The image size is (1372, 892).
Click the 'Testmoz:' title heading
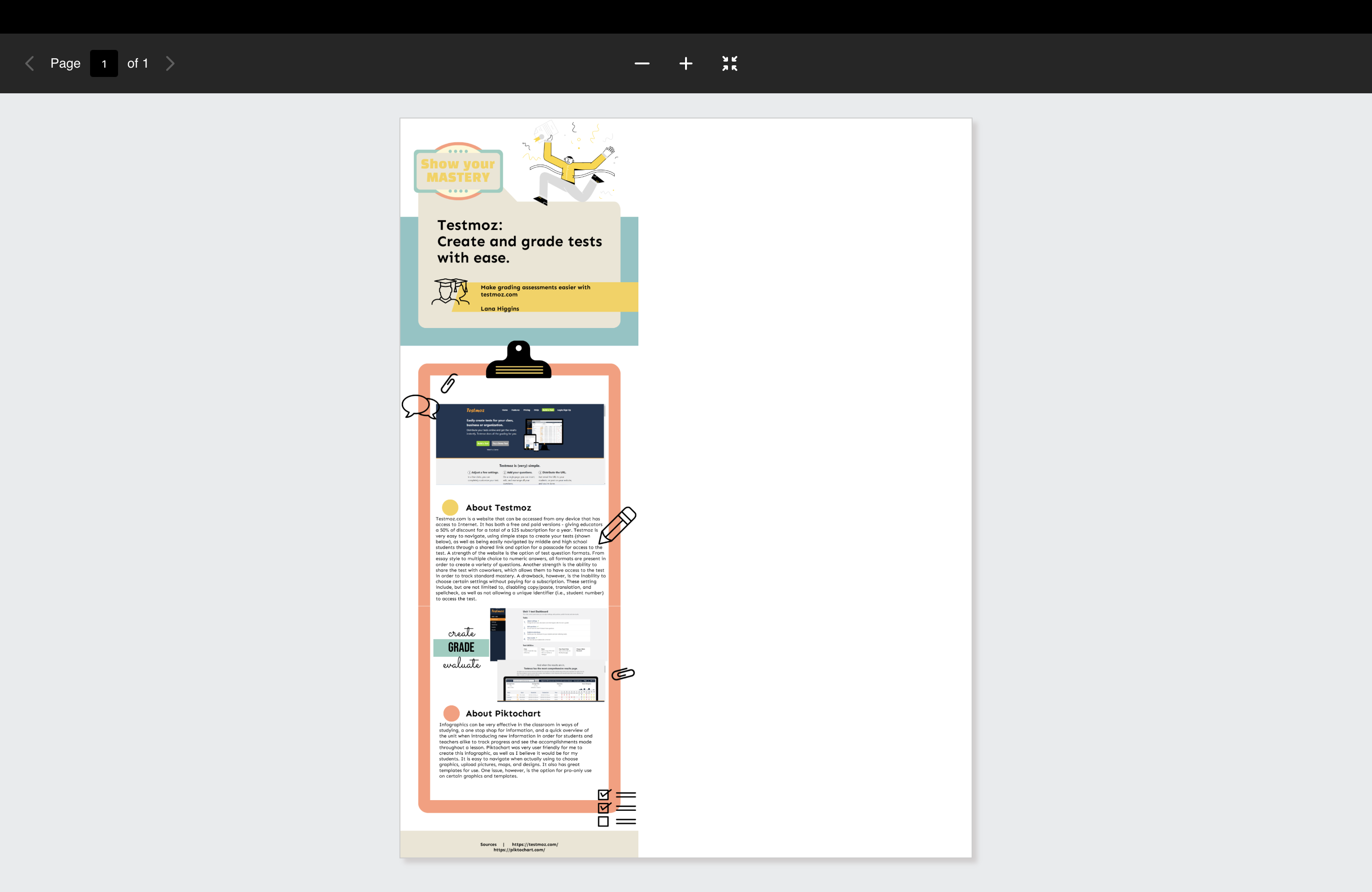470,225
